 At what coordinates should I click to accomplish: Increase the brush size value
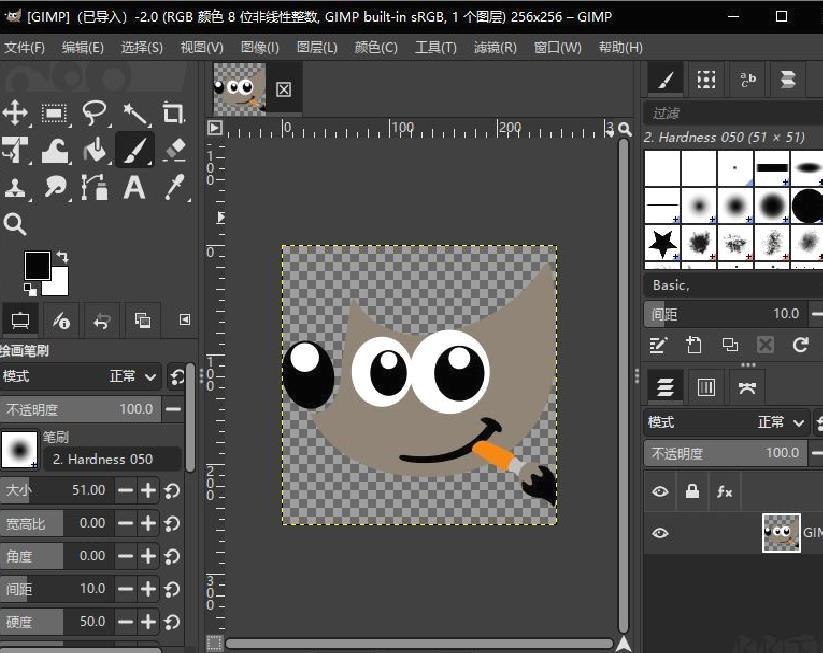(x=149, y=491)
